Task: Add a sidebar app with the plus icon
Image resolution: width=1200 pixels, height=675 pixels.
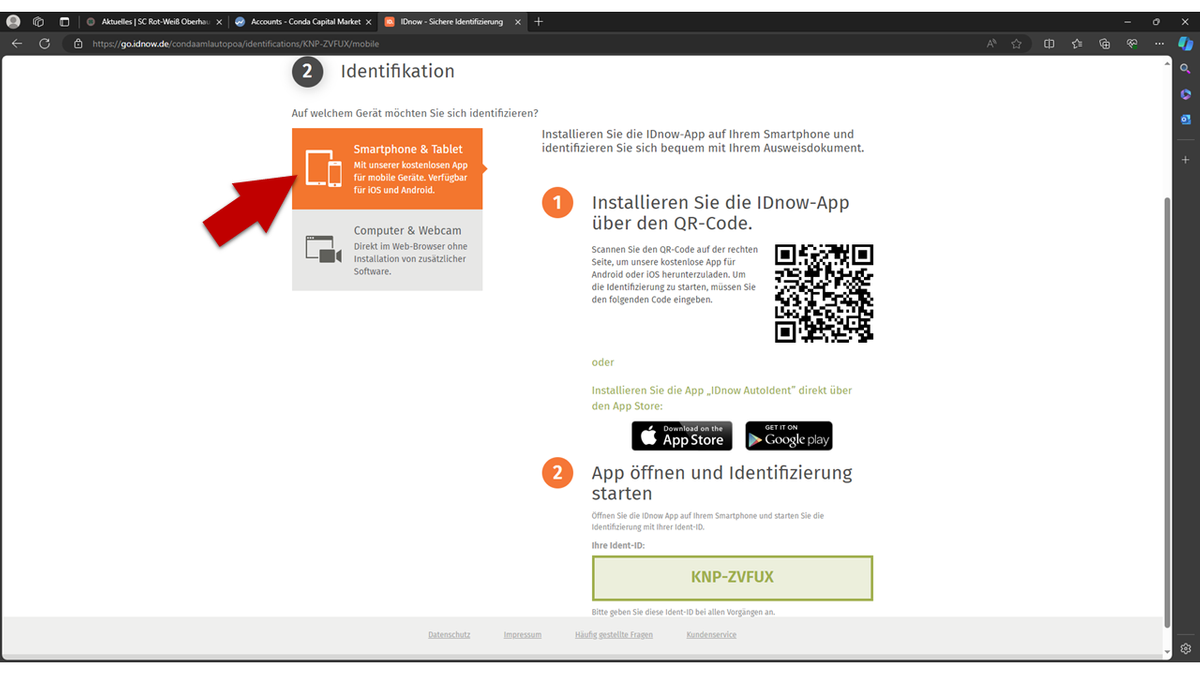Action: pyautogui.click(x=1185, y=159)
